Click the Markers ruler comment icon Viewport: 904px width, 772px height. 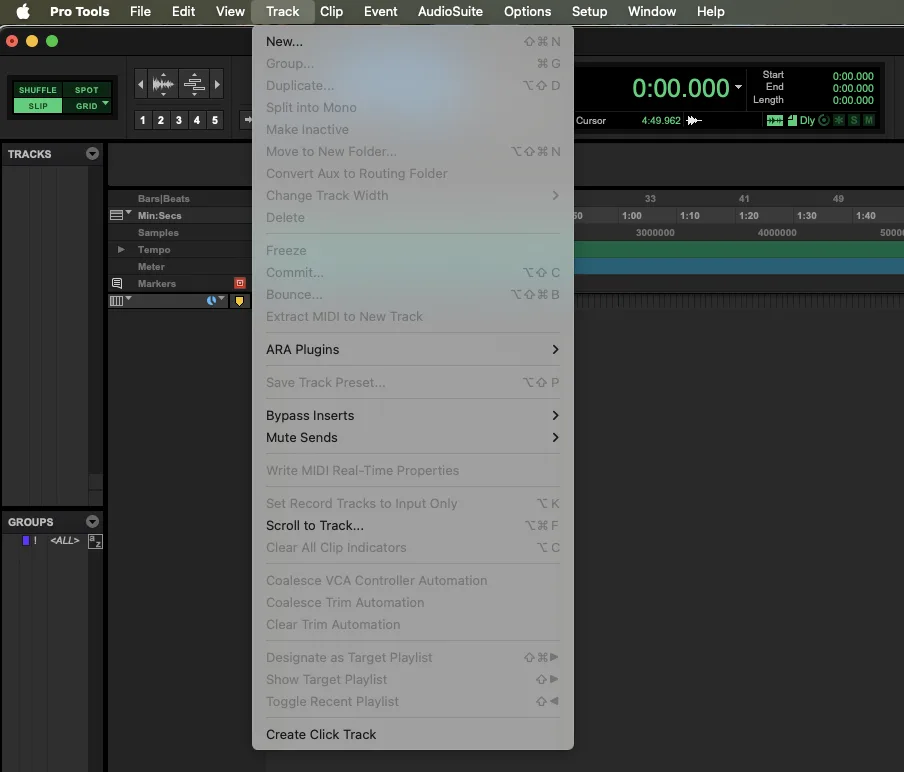[117, 283]
